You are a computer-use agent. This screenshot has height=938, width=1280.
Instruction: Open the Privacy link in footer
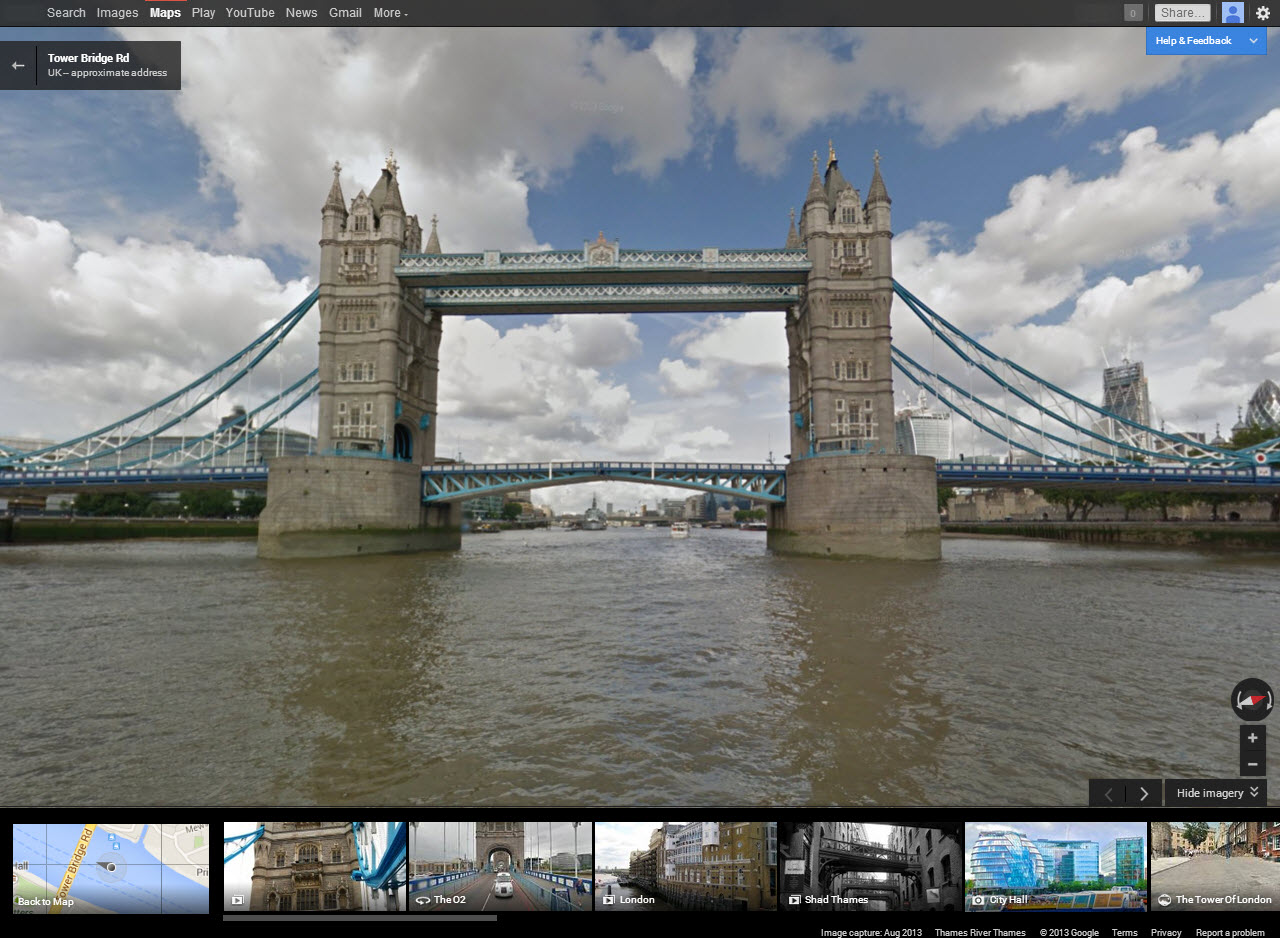(1166, 932)
